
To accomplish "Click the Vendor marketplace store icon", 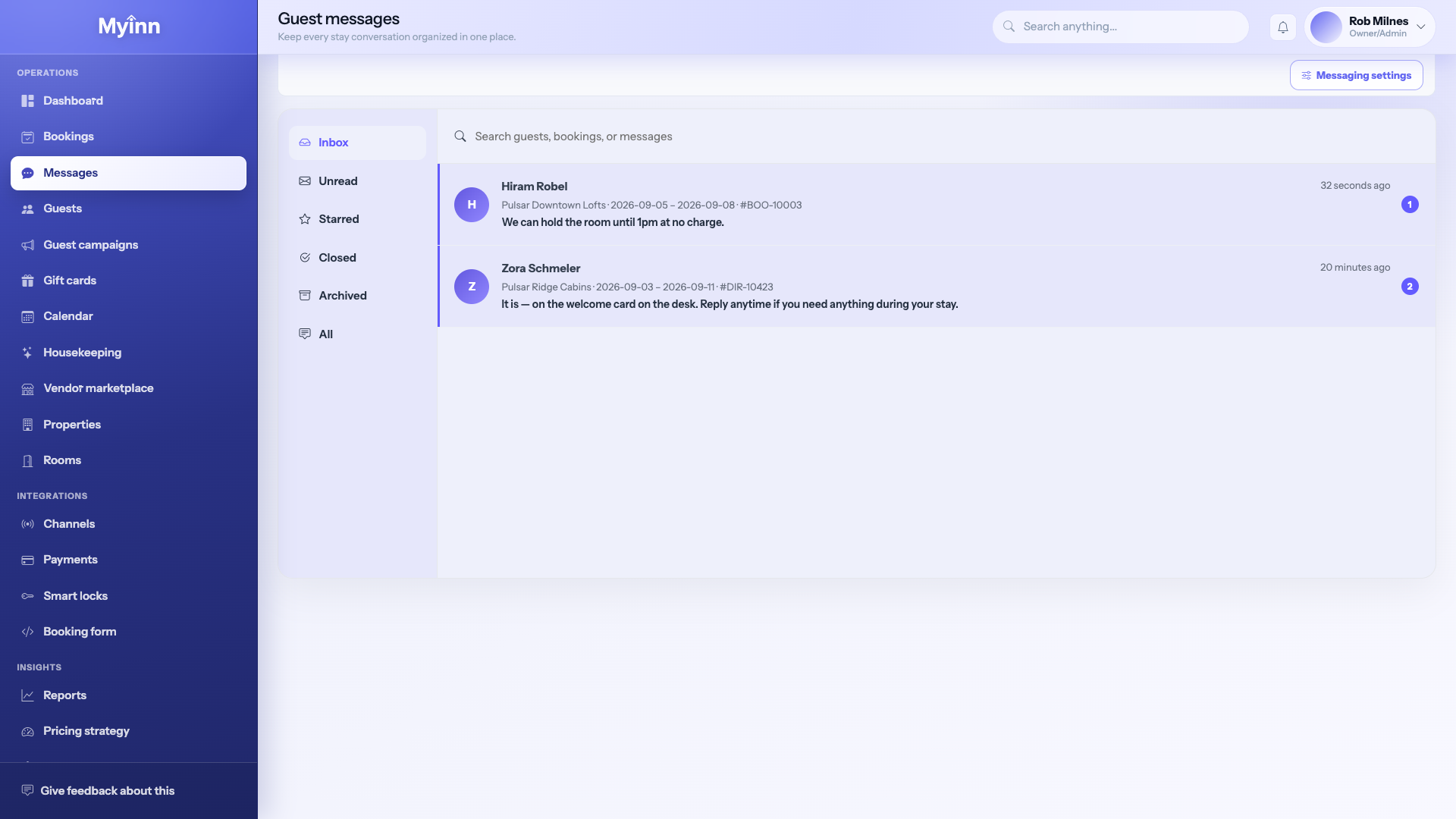I will (x=28, y=389).
